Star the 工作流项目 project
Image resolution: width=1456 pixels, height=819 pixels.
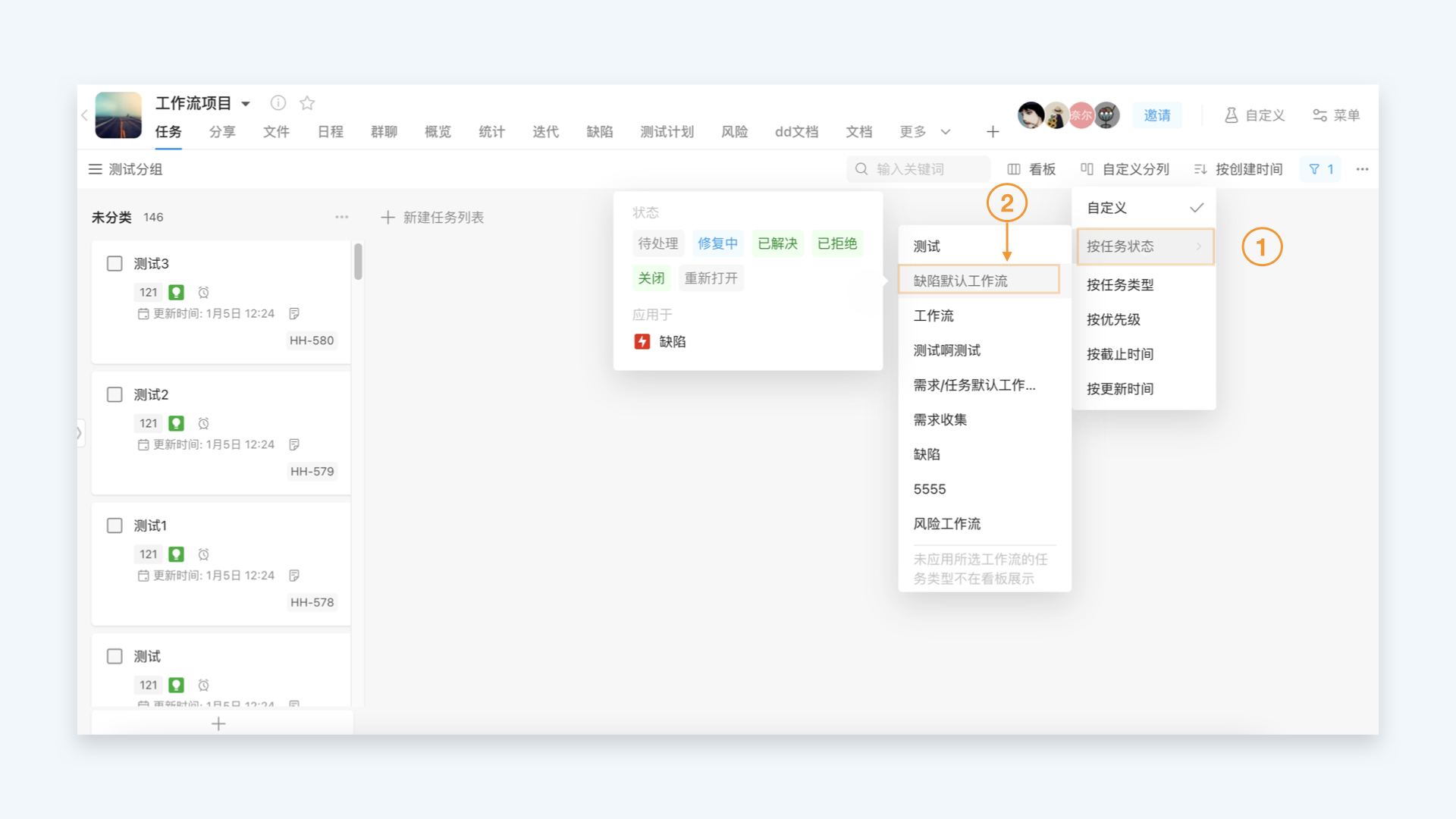click(307, 102)
